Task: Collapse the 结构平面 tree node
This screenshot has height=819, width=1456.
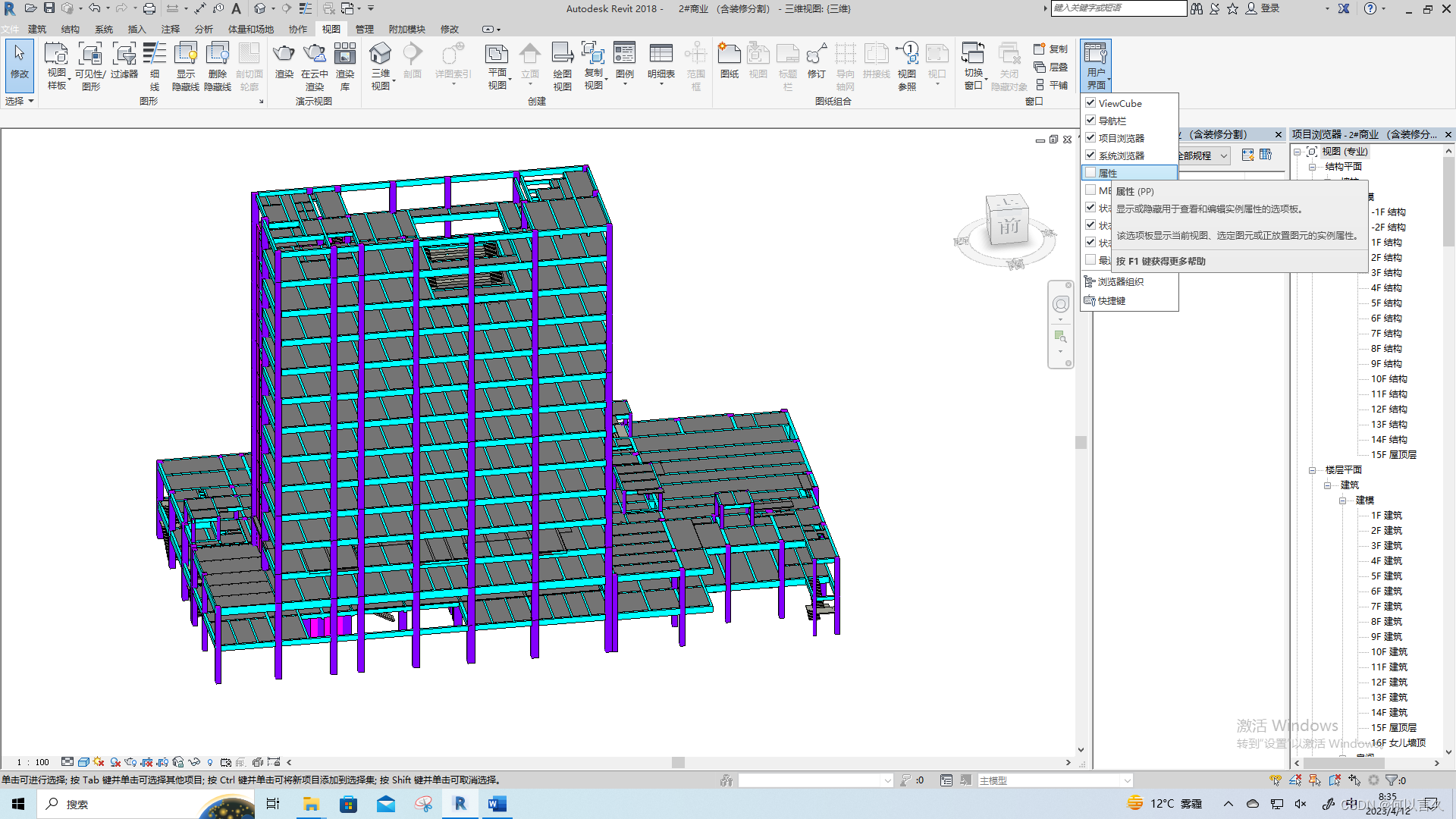Action: point(1313,167)
